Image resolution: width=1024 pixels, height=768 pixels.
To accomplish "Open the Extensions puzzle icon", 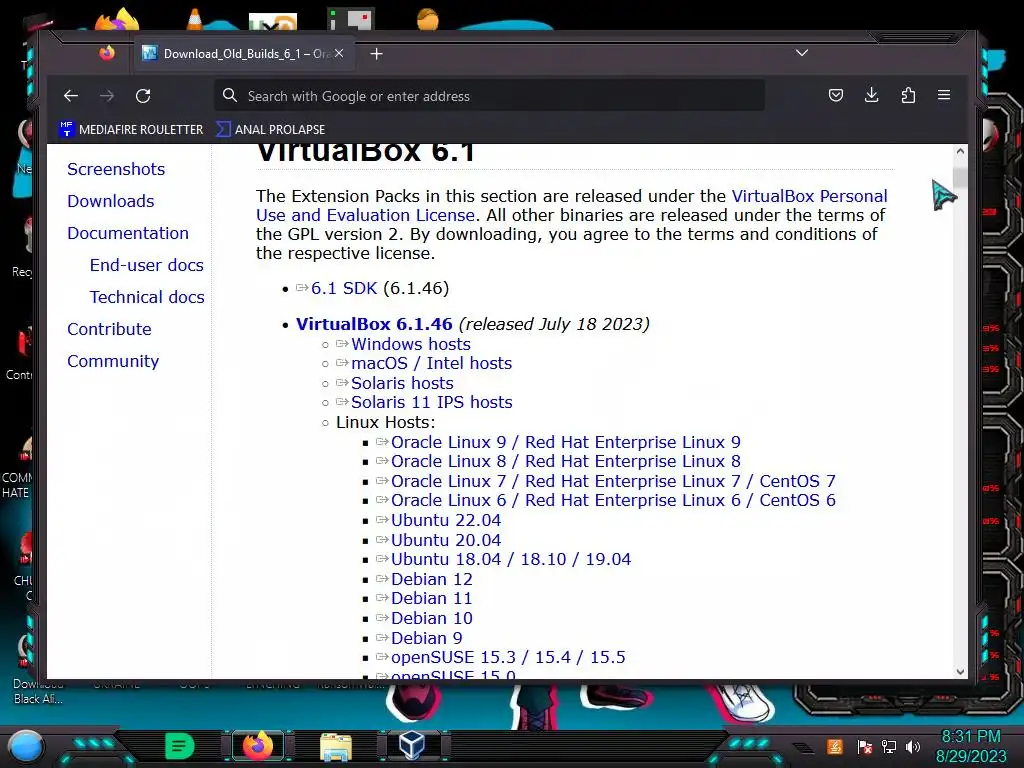I will (x=908, y=95).
